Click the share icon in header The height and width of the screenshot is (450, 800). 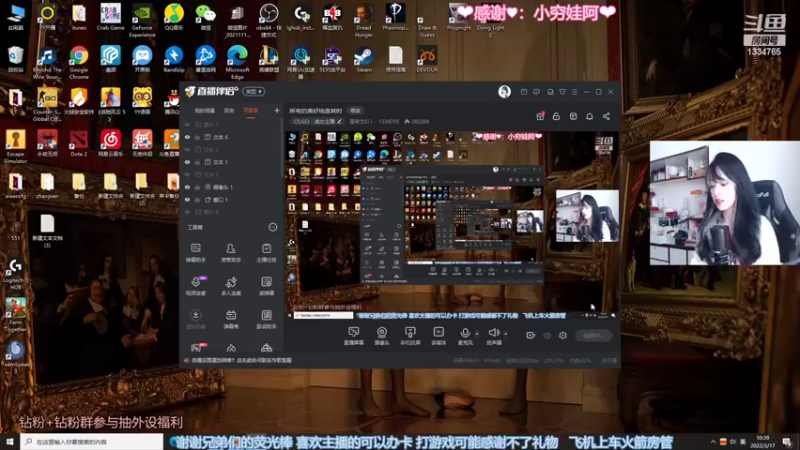606,116
